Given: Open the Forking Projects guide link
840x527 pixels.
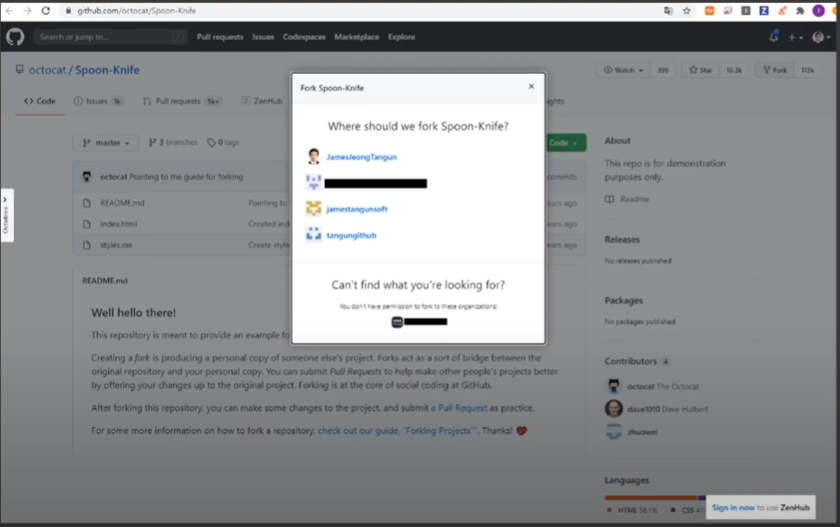Looking at the screenshot, I should (396, 431).
